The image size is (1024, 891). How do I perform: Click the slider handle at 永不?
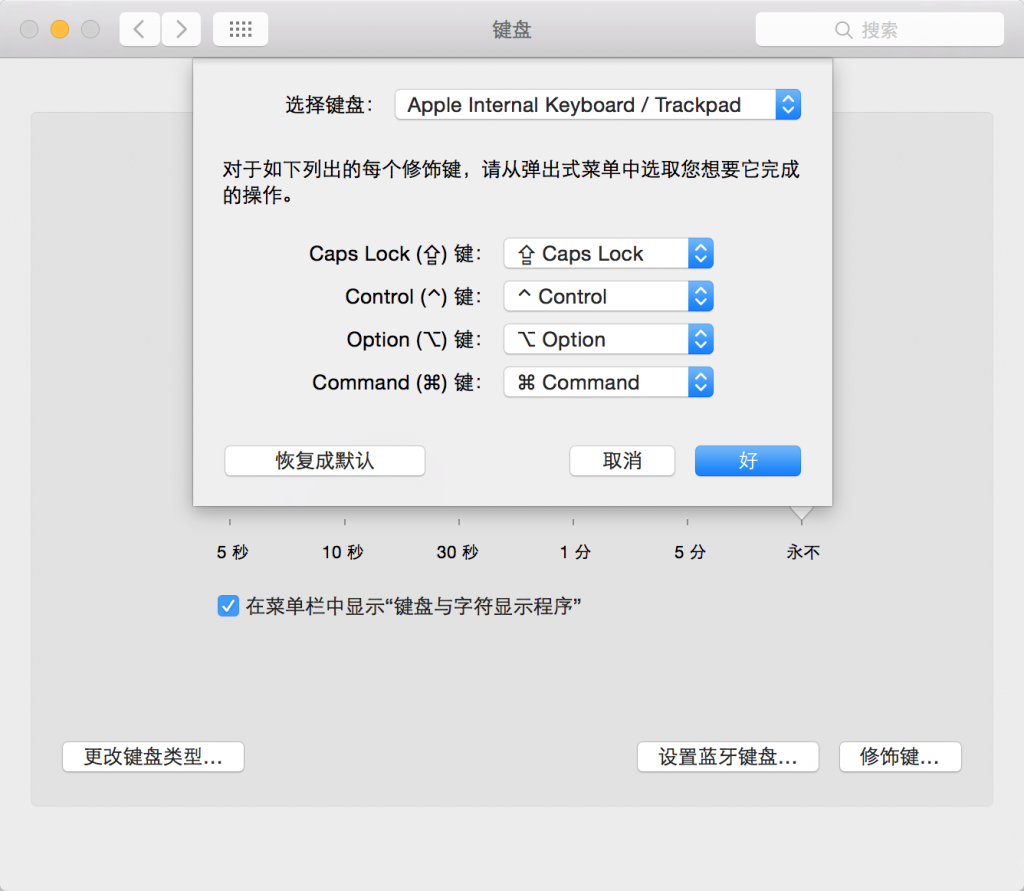[x=802, y=512]
